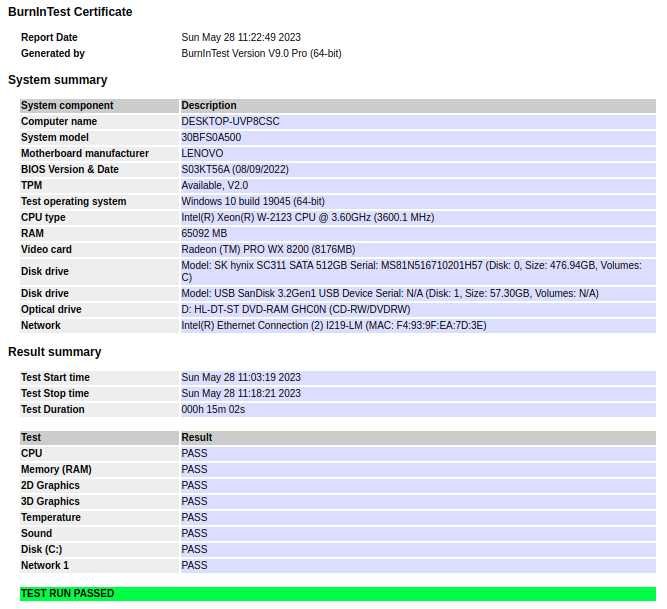Select optical drive HL-DT-ST DVD-RAM GHC0N value
This screenshot has width=667, height=609.
296,310
